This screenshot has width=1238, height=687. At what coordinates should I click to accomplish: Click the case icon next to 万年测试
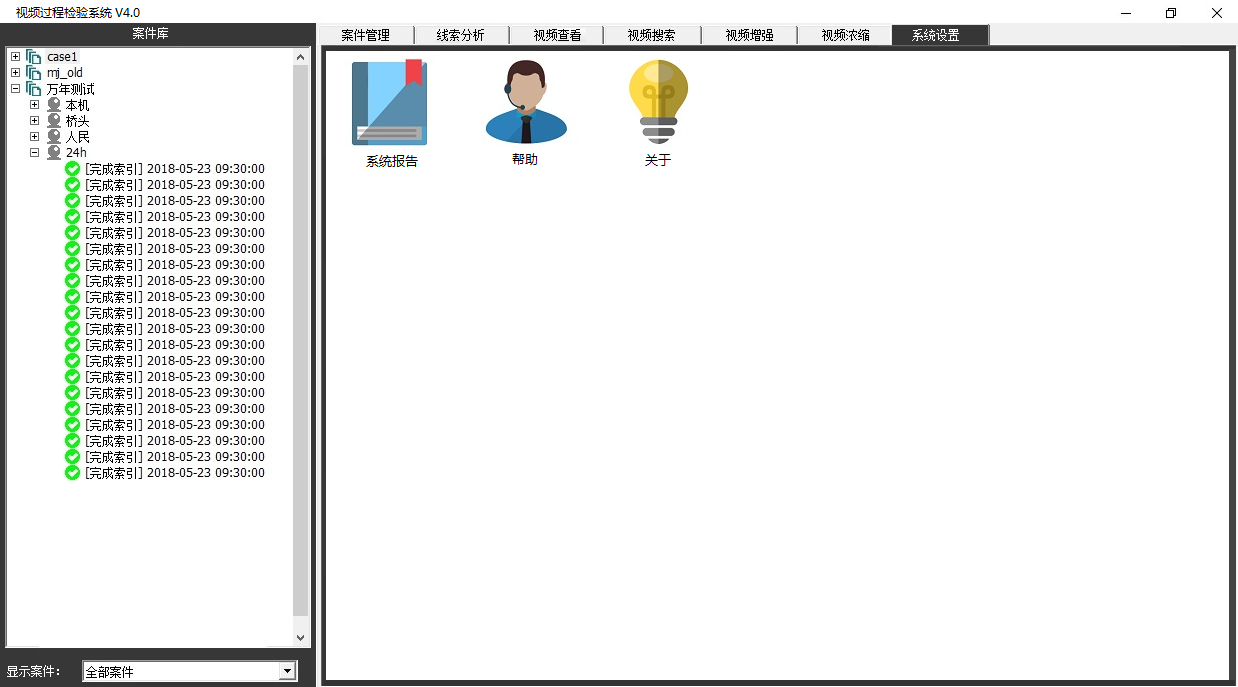[x=32, y=88]
